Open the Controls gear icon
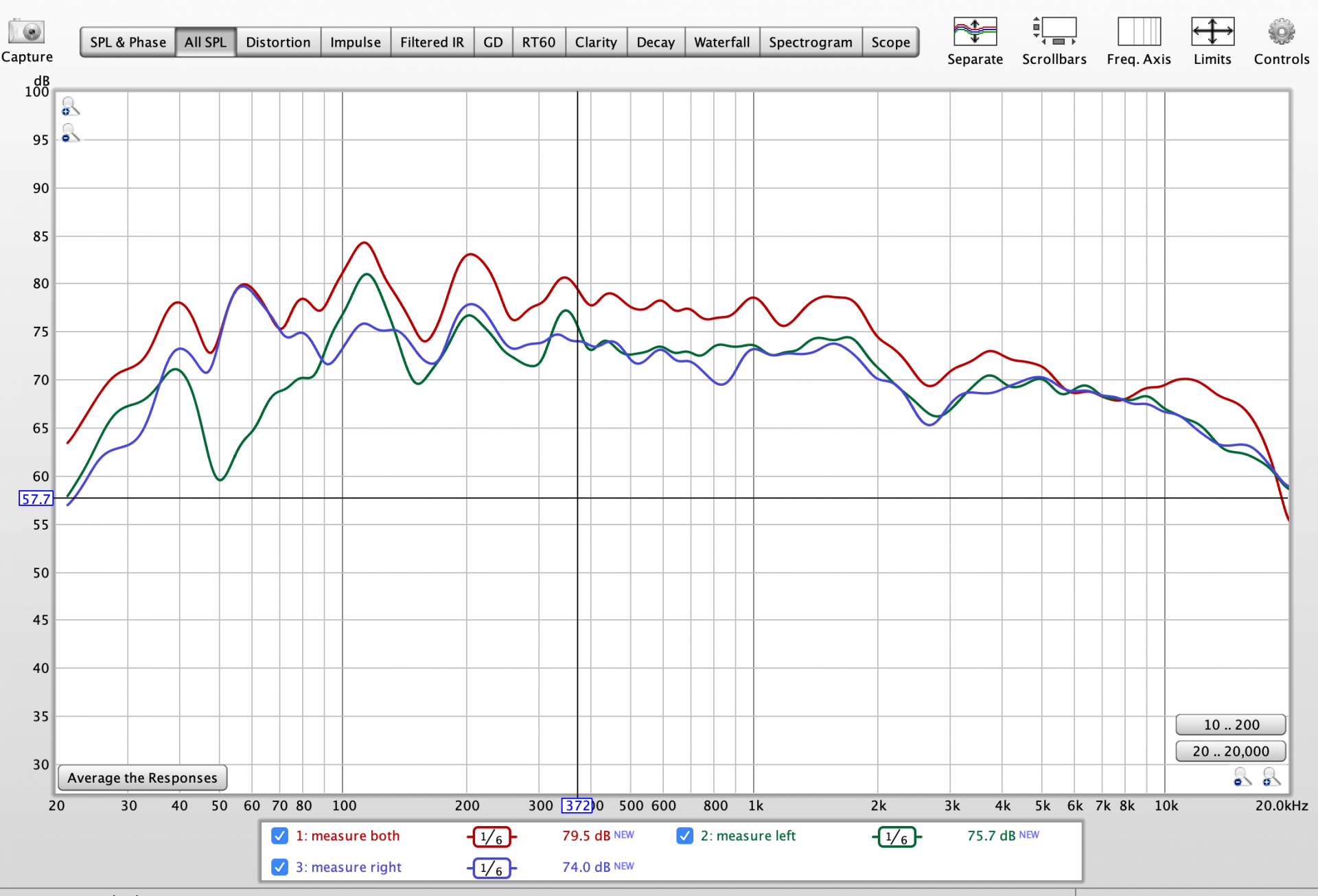 pos(1281,32)
